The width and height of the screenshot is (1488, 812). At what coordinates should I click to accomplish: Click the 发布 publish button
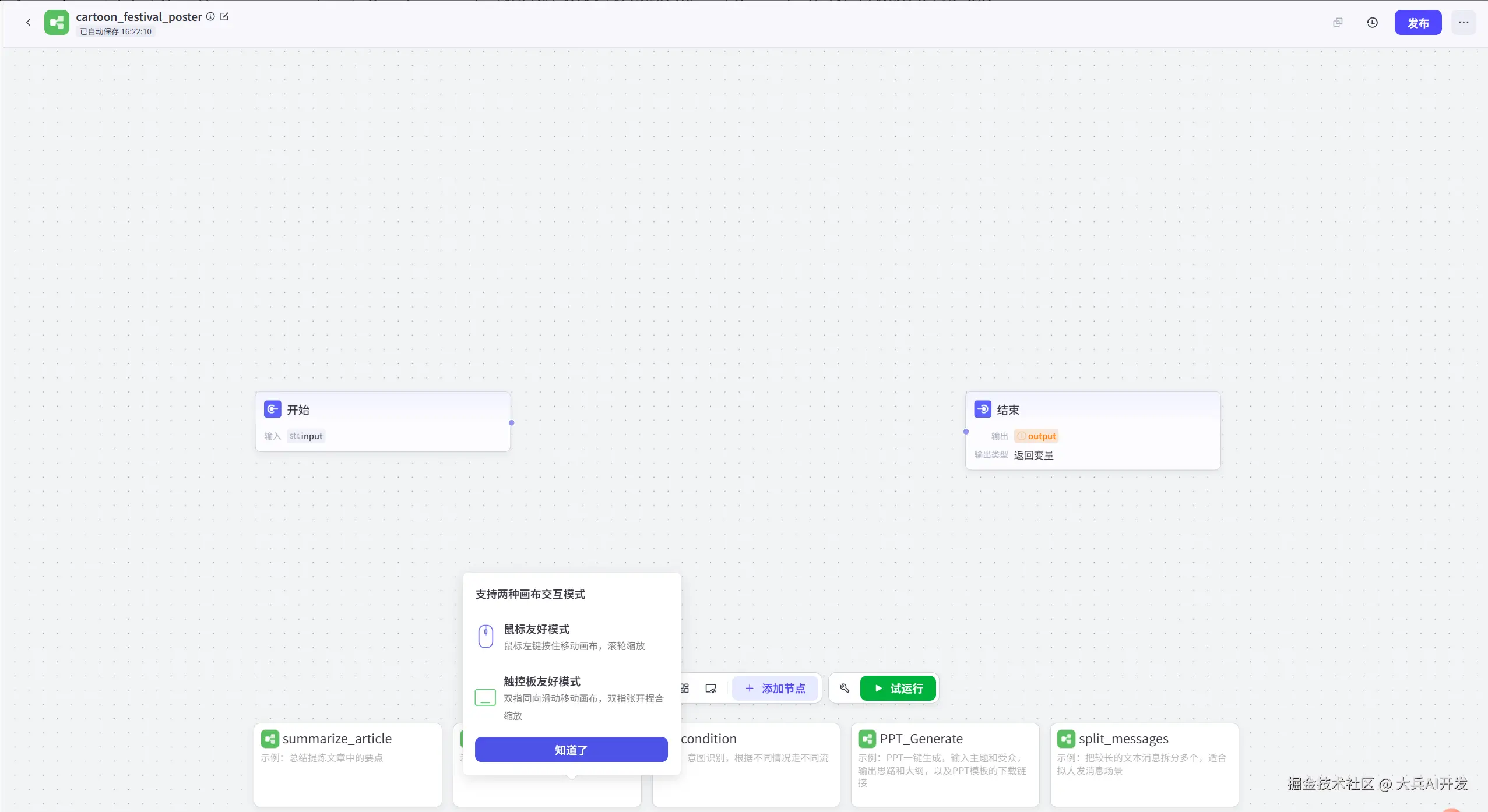[x=1417, y=23]
